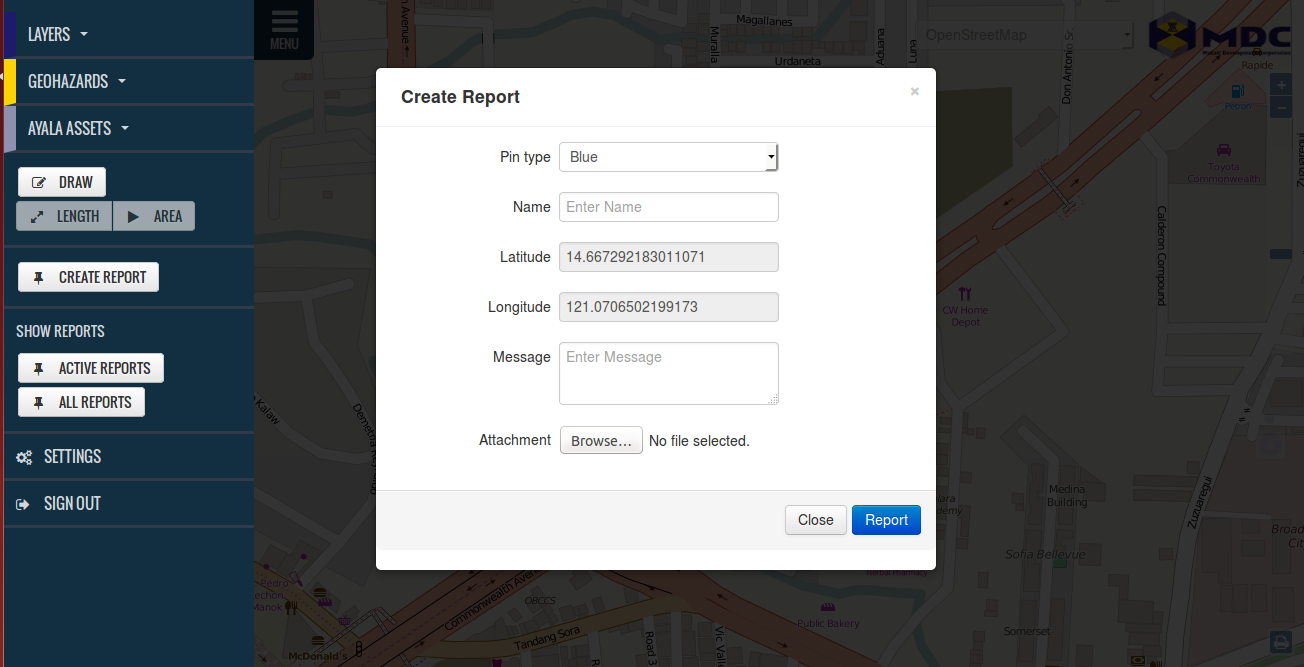Click the Name input field

(668, 207)
